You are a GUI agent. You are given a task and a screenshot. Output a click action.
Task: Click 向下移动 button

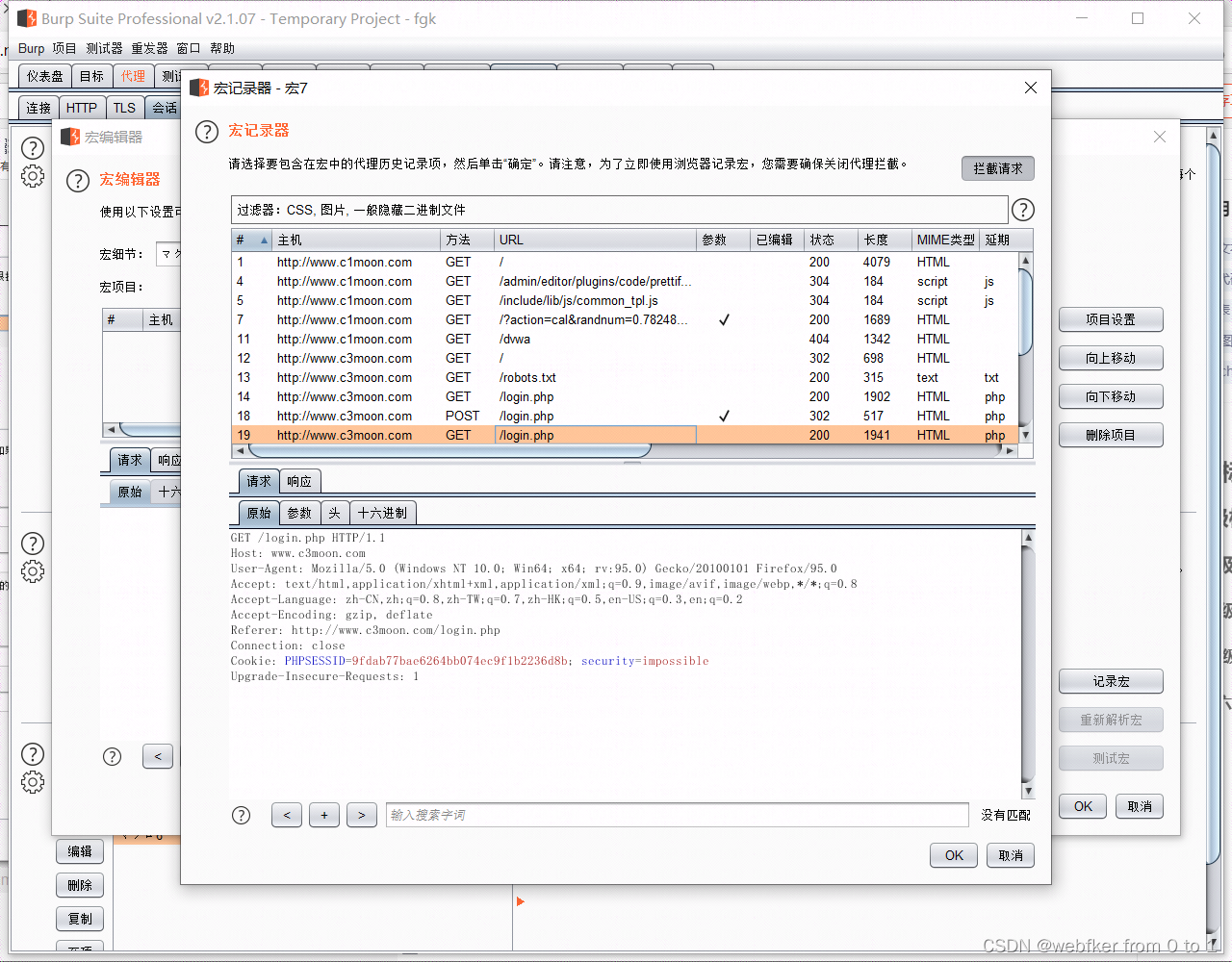tap(1111, 396)
